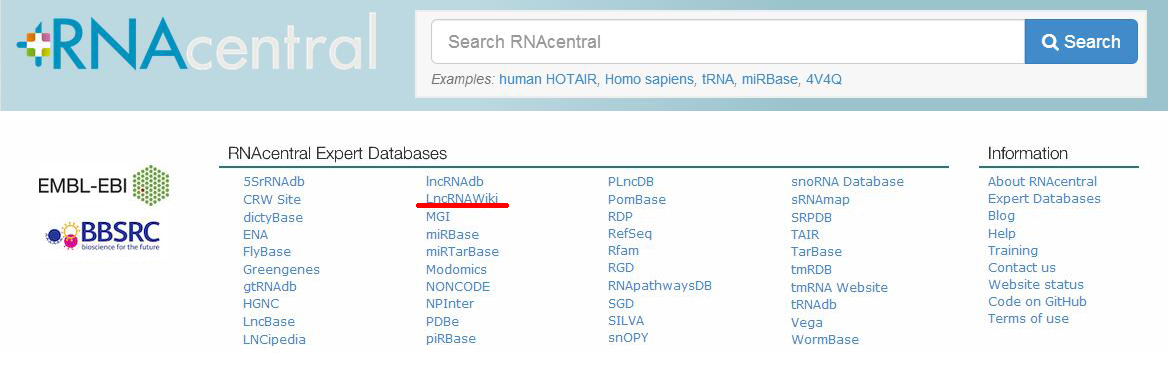The image size is (1168, 378).
Task: Visit the FlyBase database
Action: click(267, 251)
